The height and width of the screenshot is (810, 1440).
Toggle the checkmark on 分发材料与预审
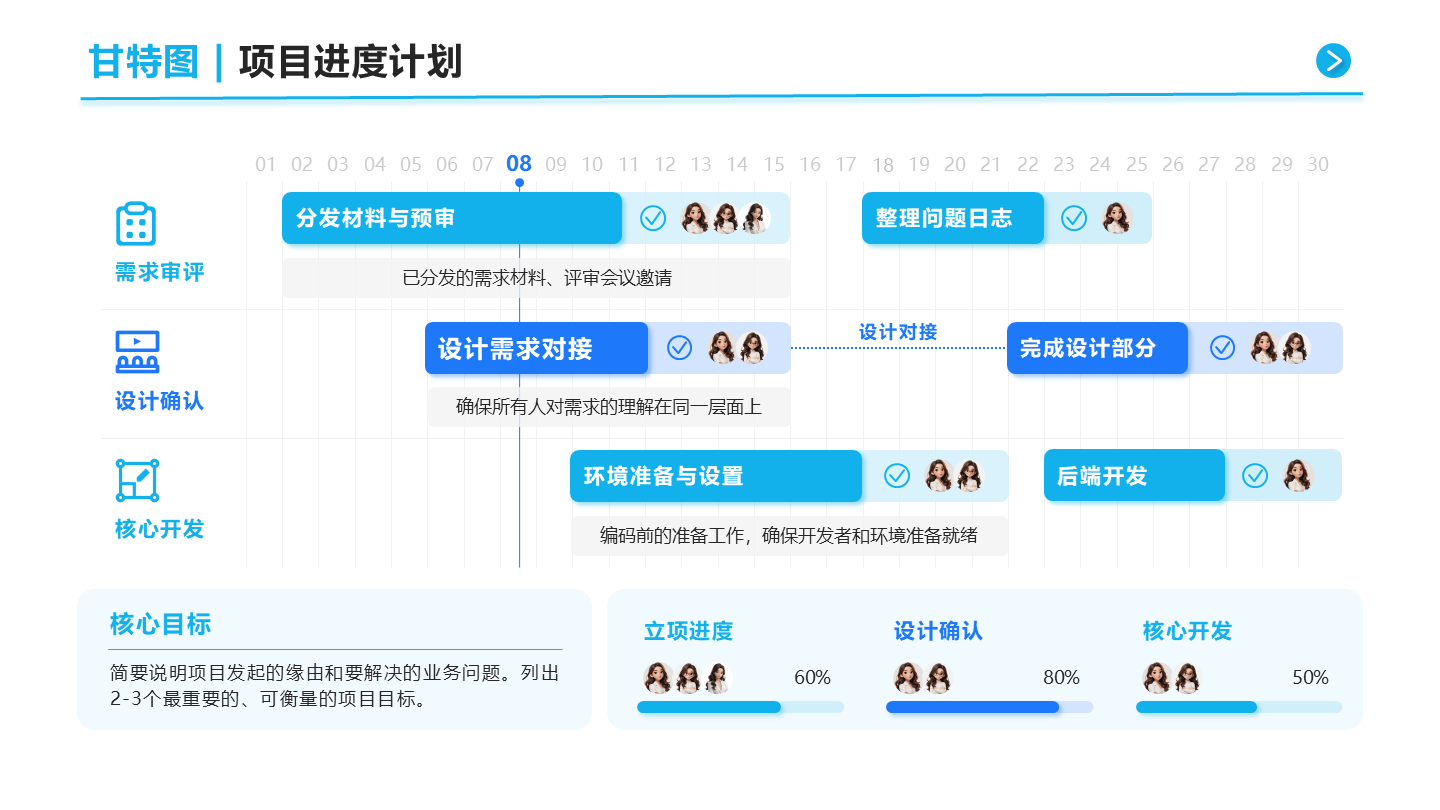pyautogui.click(x=653, y=218)
